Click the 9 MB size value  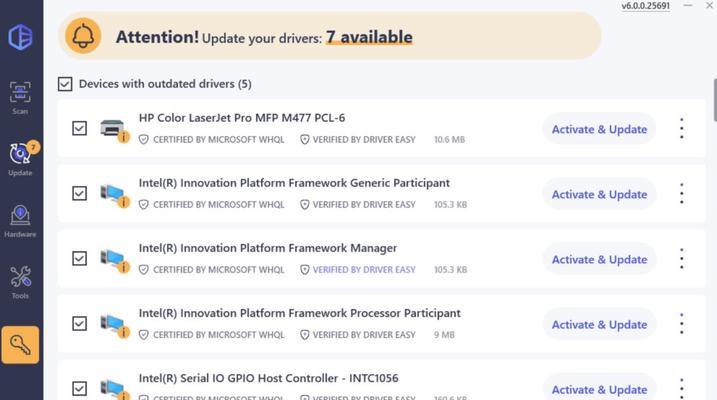444,335
